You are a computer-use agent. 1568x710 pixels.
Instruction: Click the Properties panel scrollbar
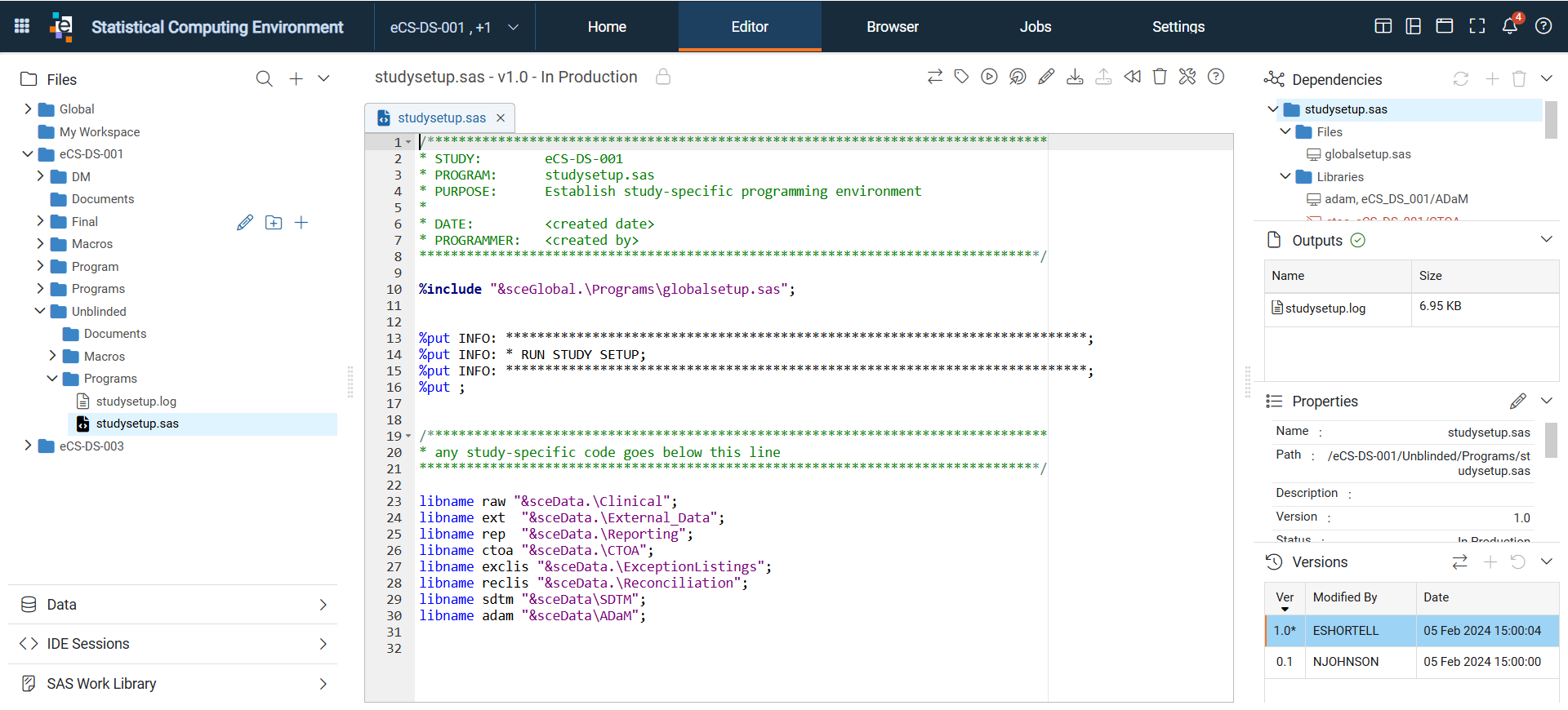1551,441
